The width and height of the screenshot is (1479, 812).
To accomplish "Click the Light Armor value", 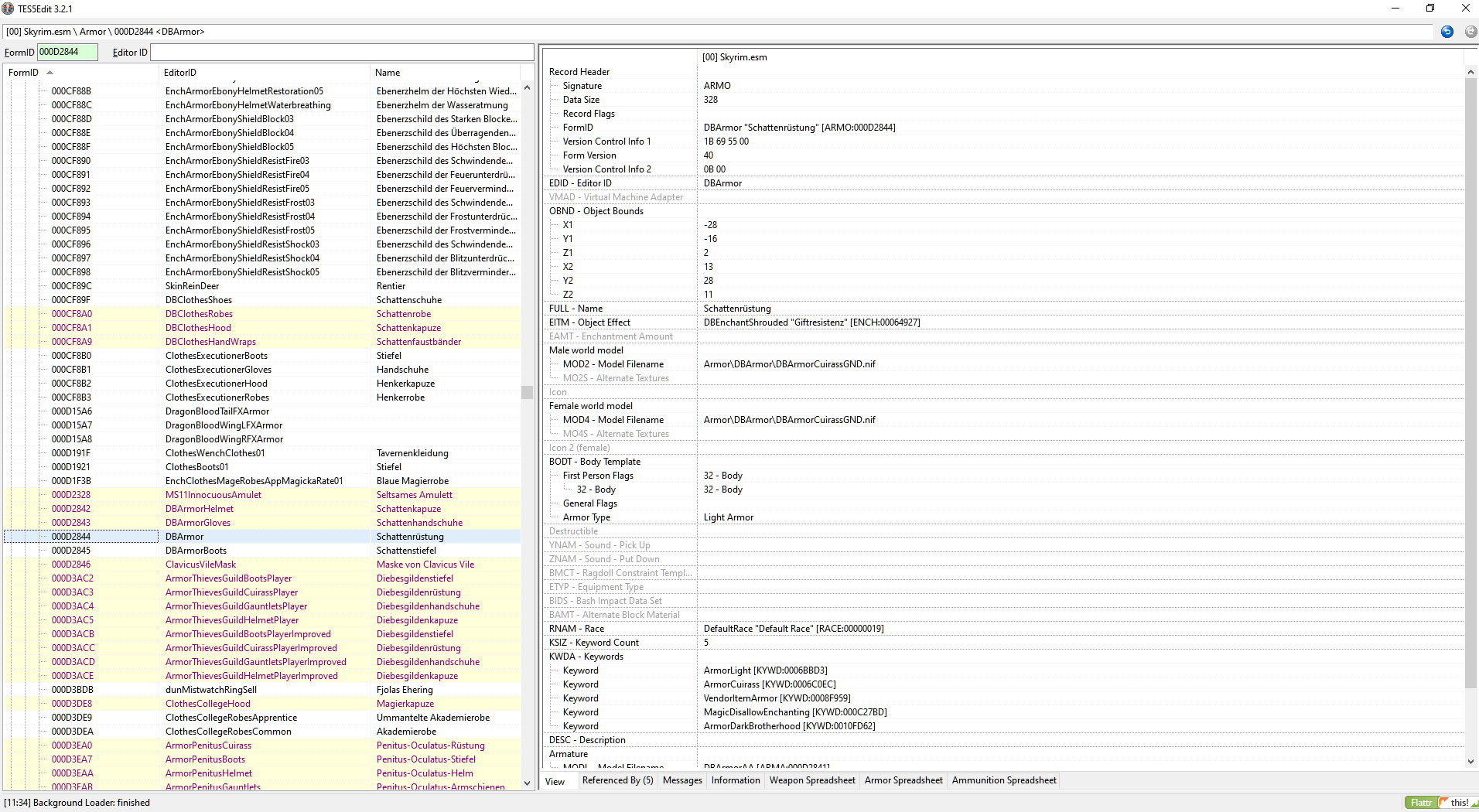I will point(728,517).
